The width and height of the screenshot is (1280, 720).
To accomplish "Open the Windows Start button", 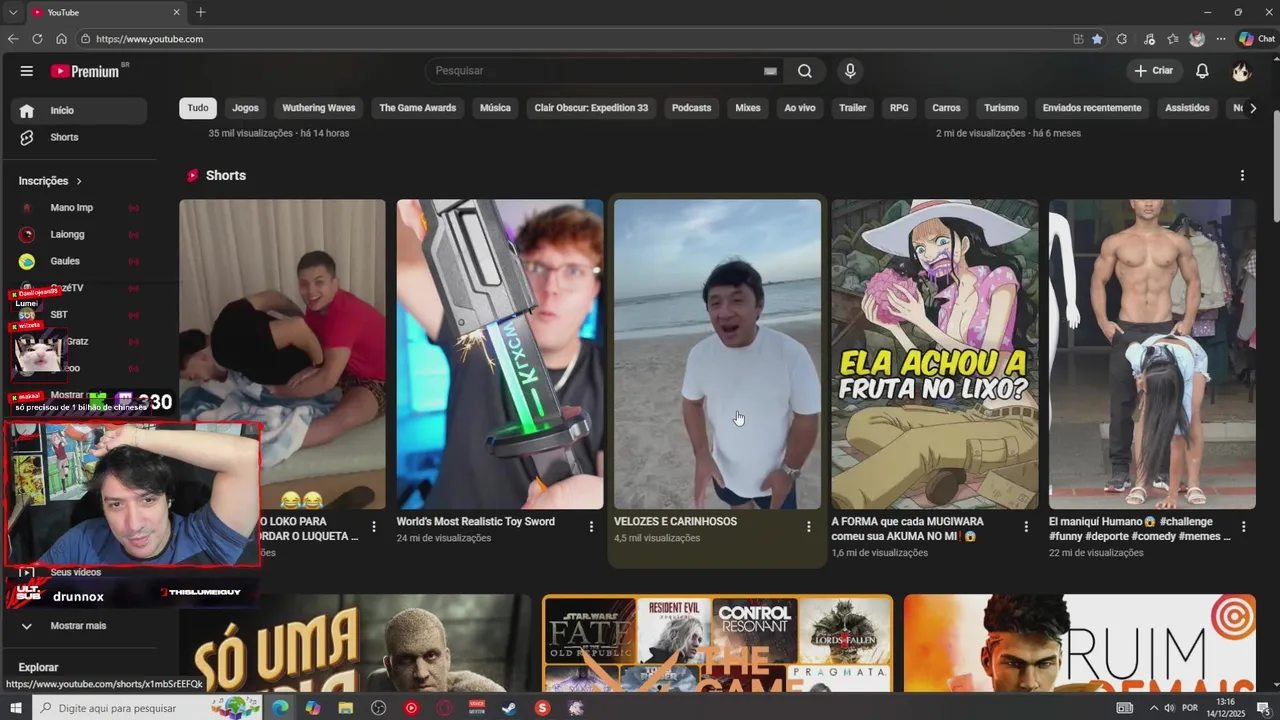I will 15,708.
